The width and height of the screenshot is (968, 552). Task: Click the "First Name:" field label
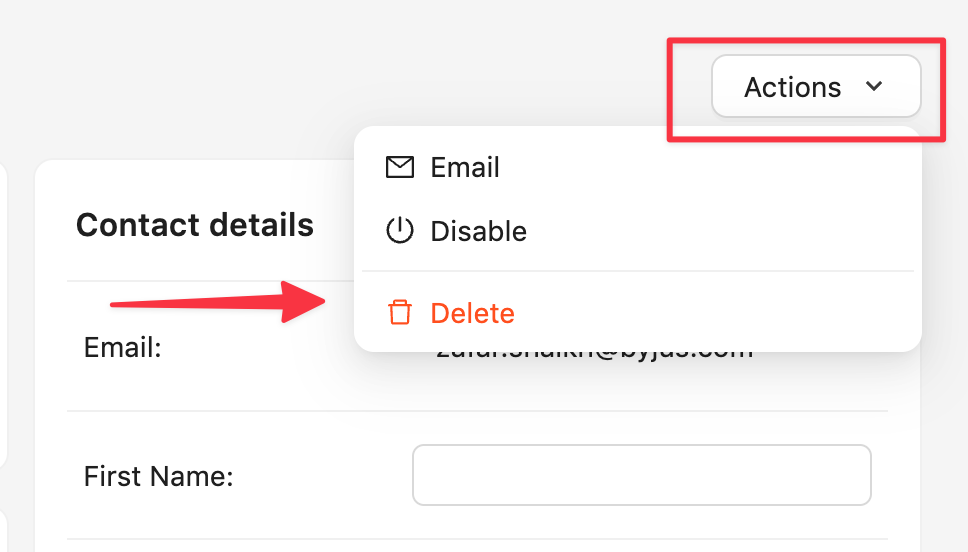158,476
